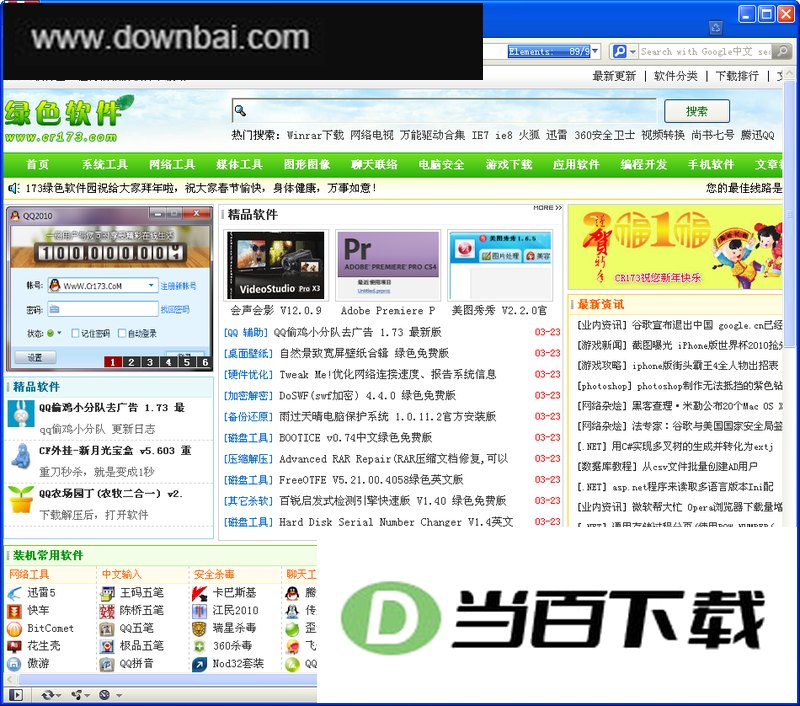Expand the WwW.Cr173.CoM account dropdown
Screen dimensions: 800x706
[x=151, y=285]
